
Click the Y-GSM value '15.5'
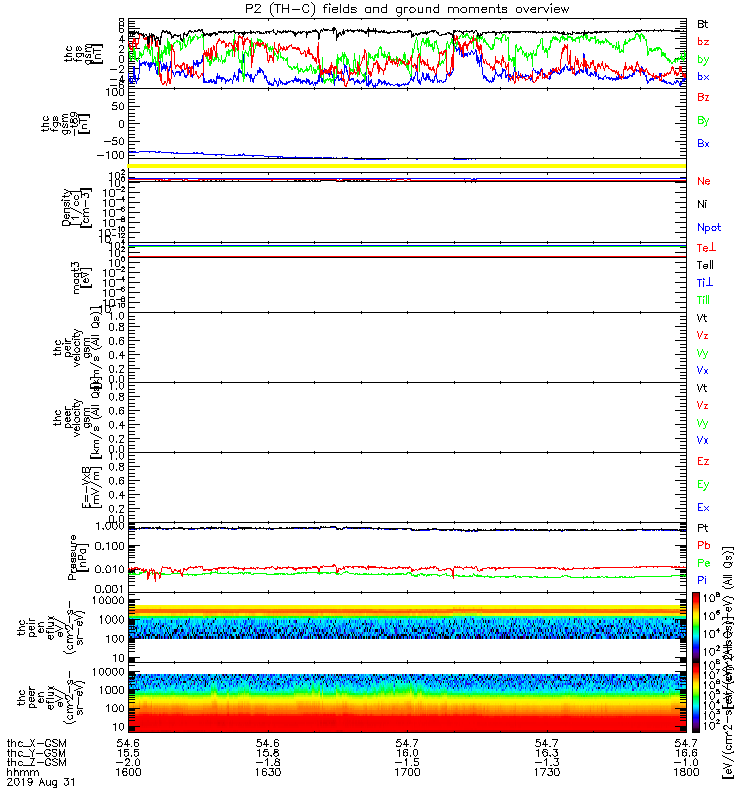pyautogui.click(x=128, y=753)
